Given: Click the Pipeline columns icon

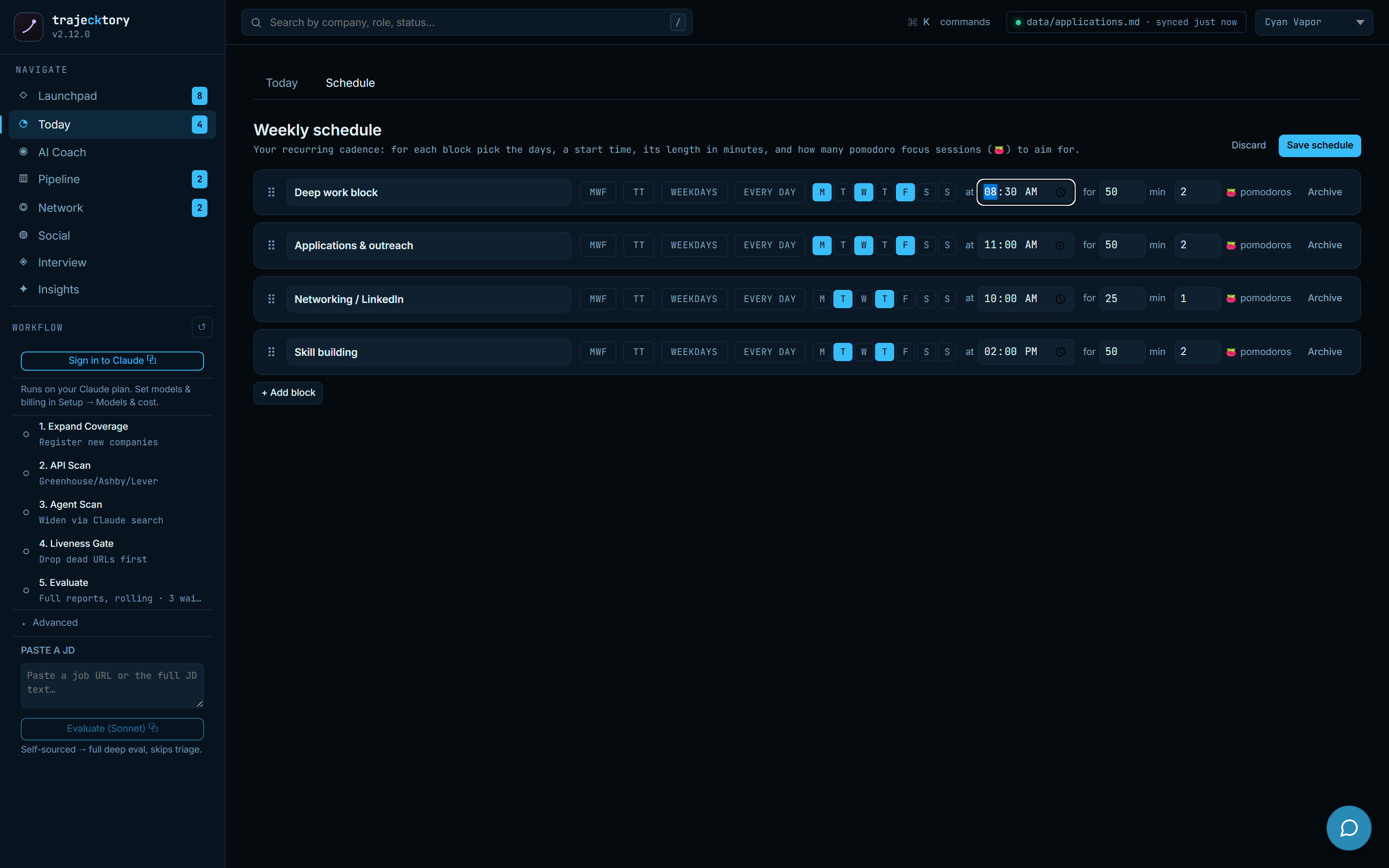Looking at the screenshot, I should pyautogui.click(x=23, y=178).
